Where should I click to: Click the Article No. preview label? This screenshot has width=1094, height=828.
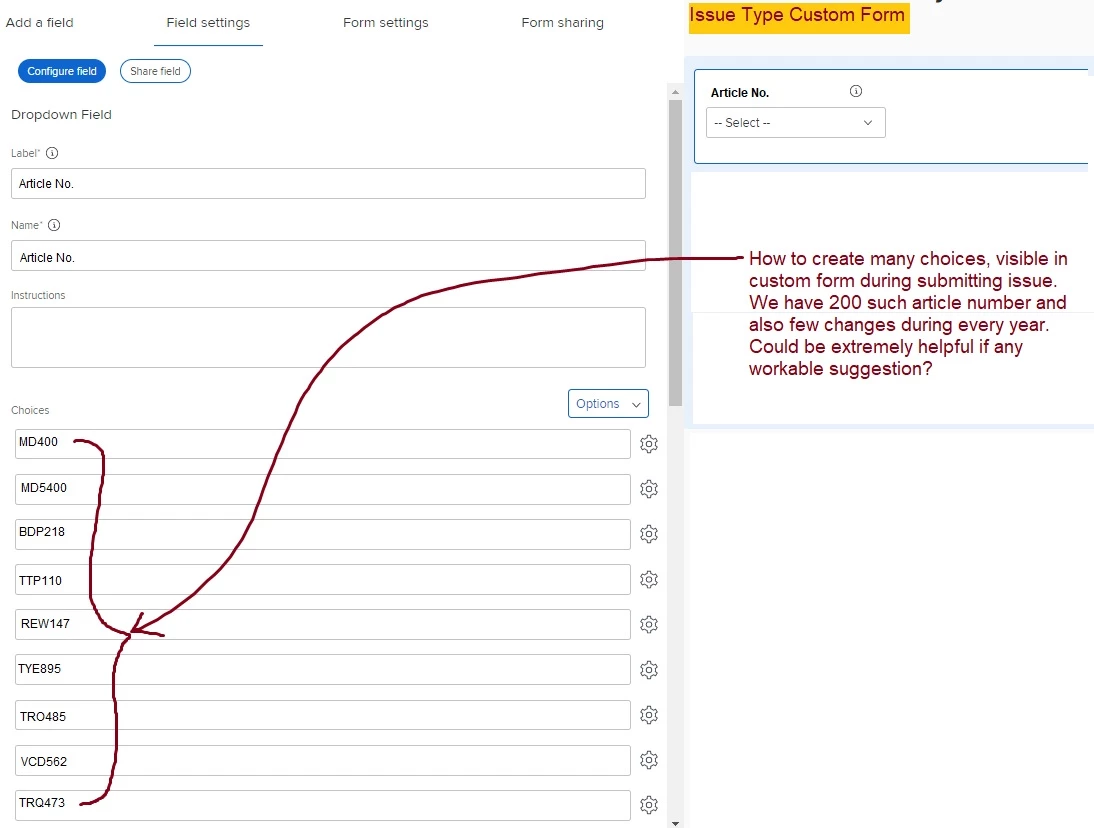[740, 93]
